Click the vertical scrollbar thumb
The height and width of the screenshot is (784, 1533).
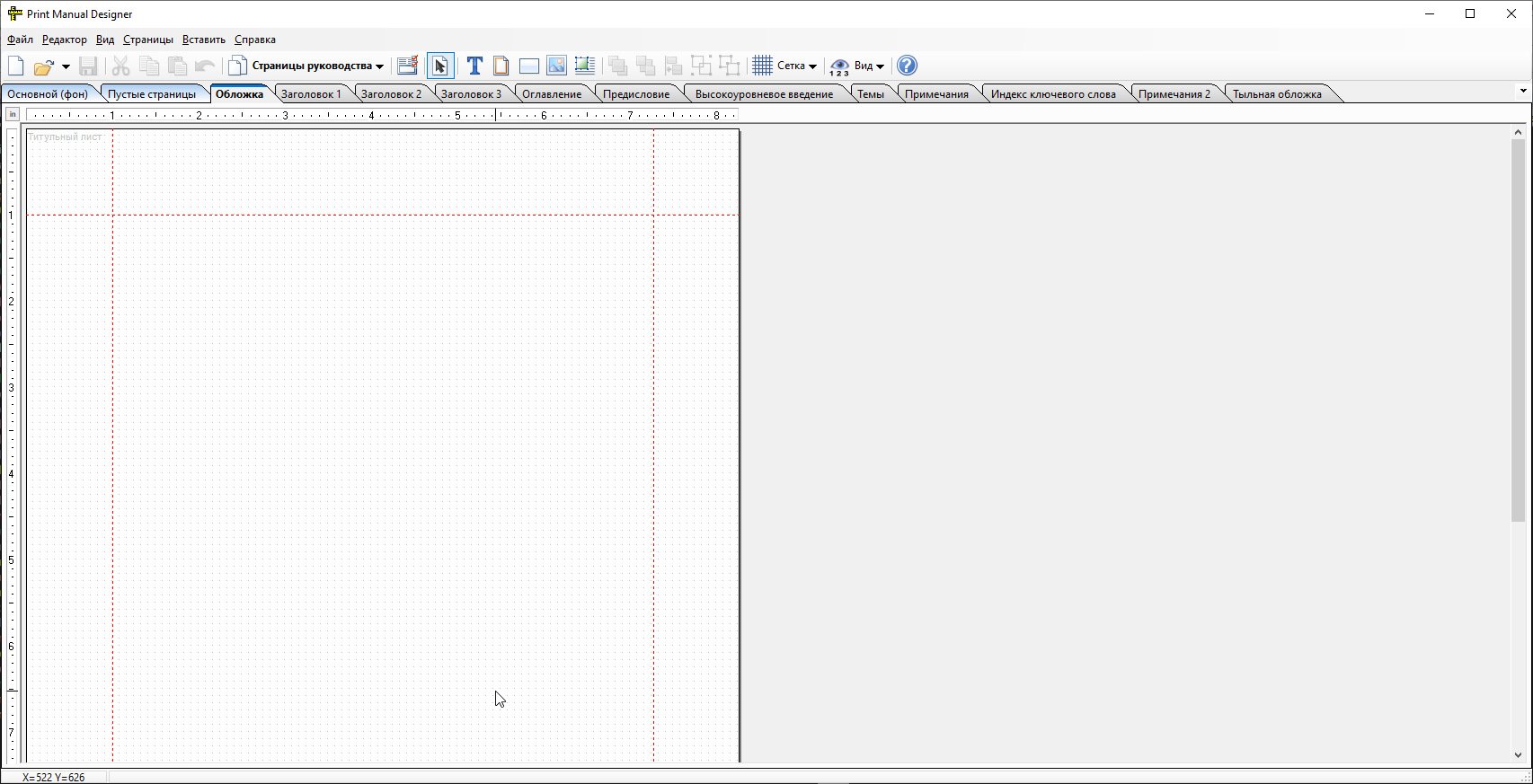(1518, 330)
